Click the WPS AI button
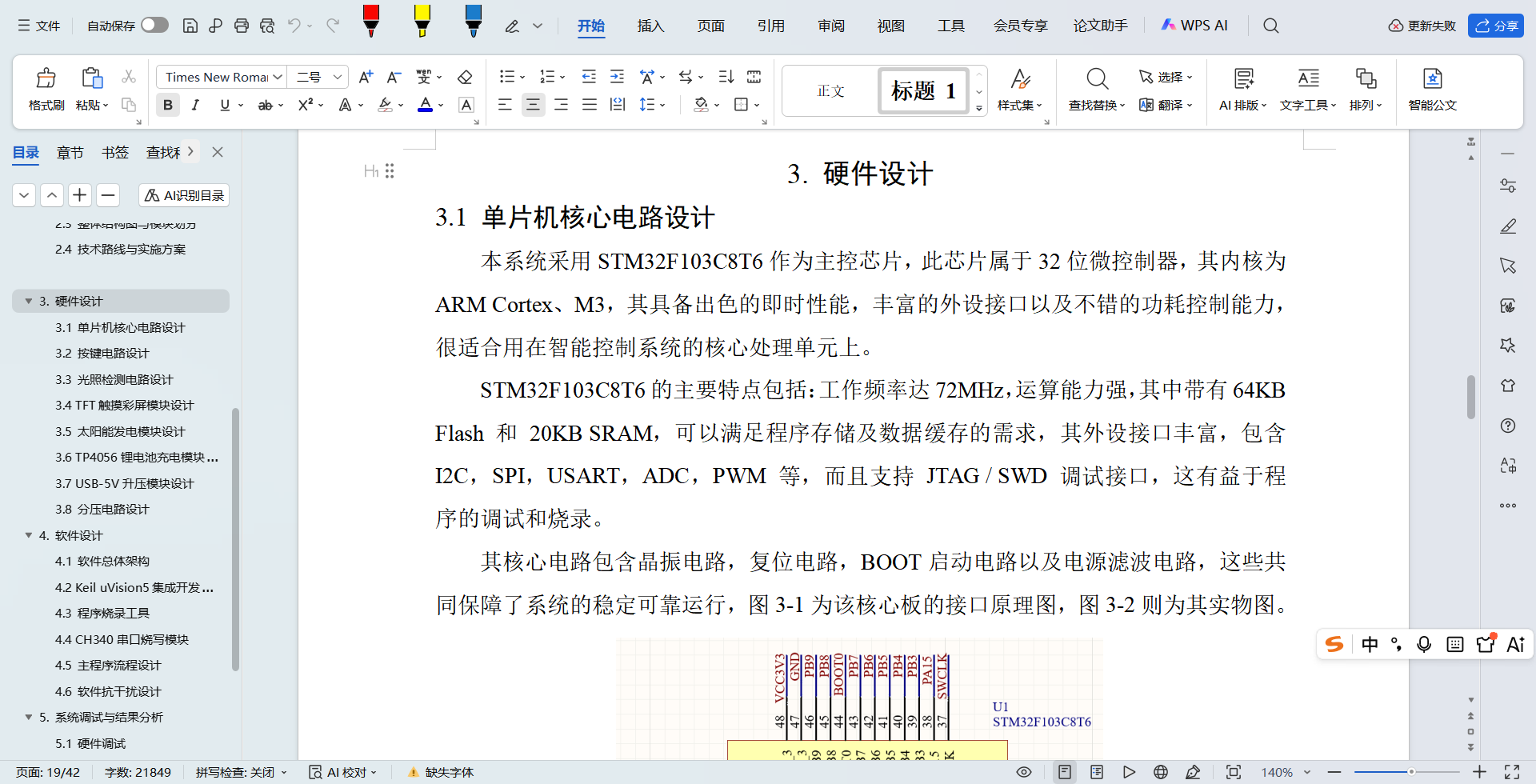Viewport: 1536px width, 784px height. click(1194, 26)
